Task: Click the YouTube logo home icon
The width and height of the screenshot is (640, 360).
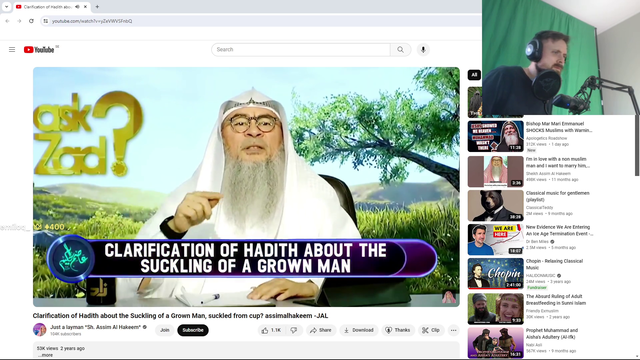Action: click(39, 50)
